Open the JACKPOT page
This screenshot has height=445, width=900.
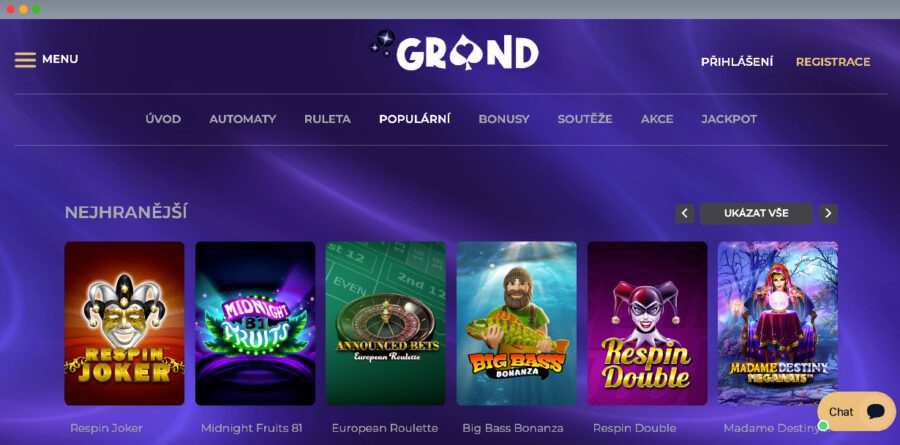tap(729, 119)
